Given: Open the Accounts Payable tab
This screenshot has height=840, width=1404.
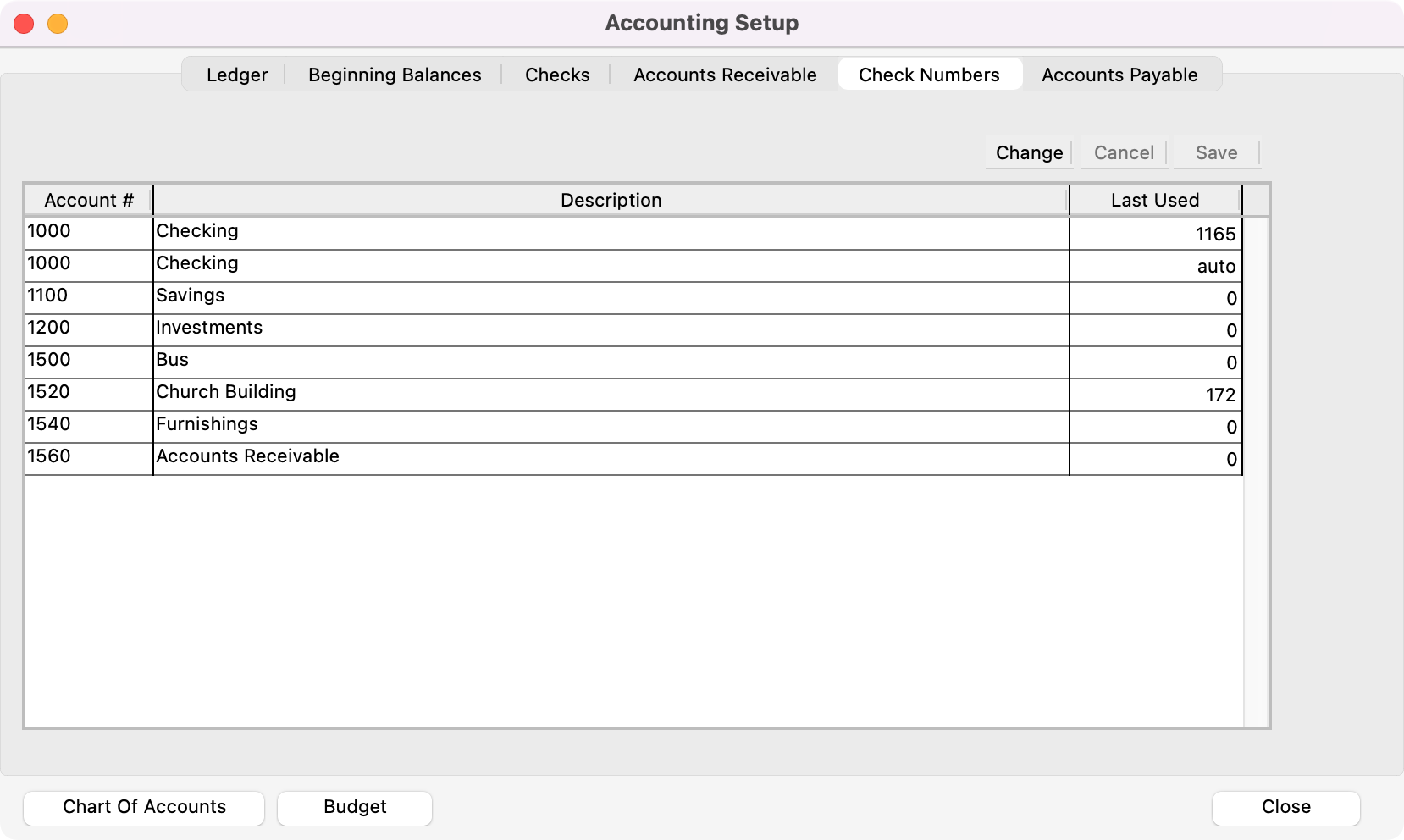Looking at the screenshot, I should pyautogui.click(x=1119, y=75).
